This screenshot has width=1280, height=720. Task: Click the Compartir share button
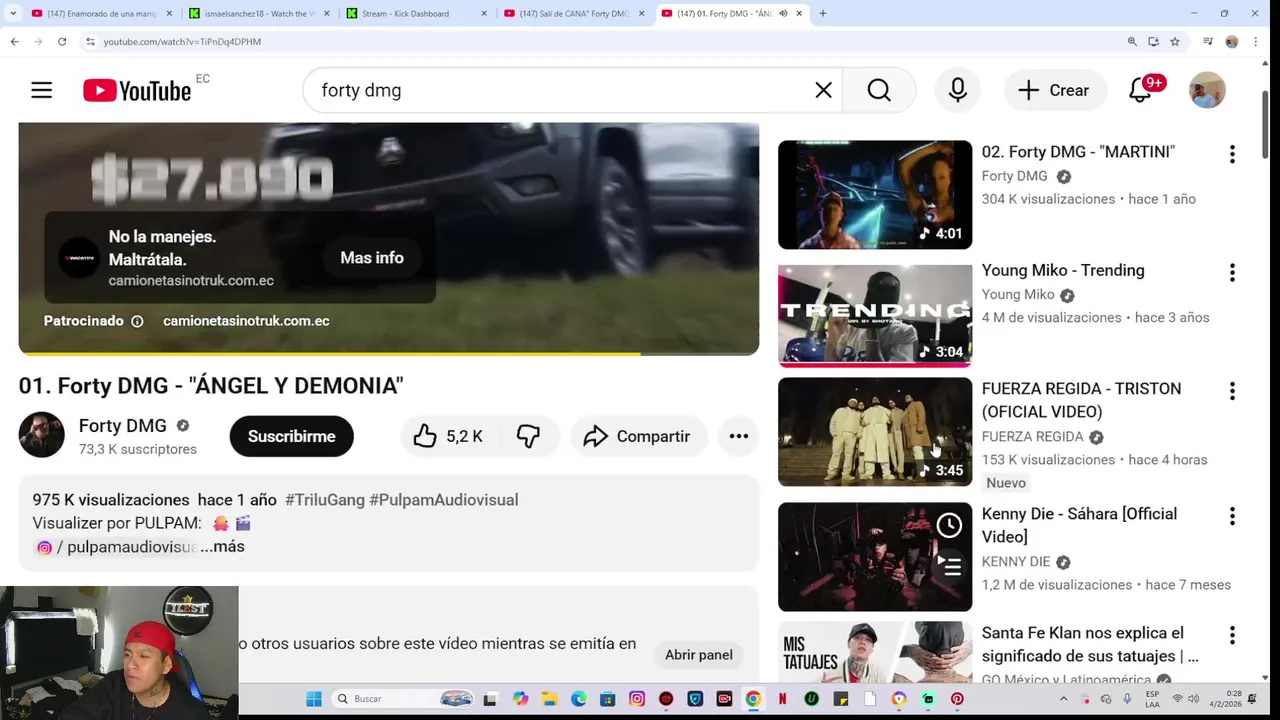[637, 436]
